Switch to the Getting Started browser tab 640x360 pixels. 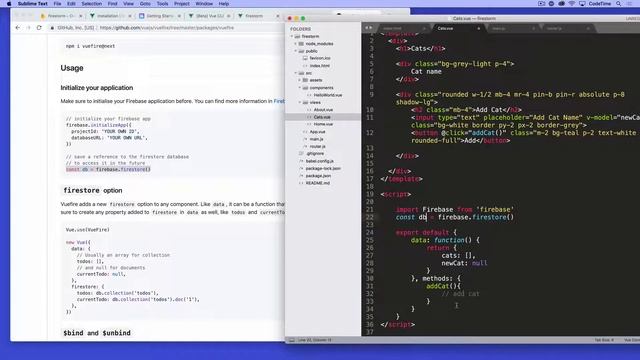159,16
